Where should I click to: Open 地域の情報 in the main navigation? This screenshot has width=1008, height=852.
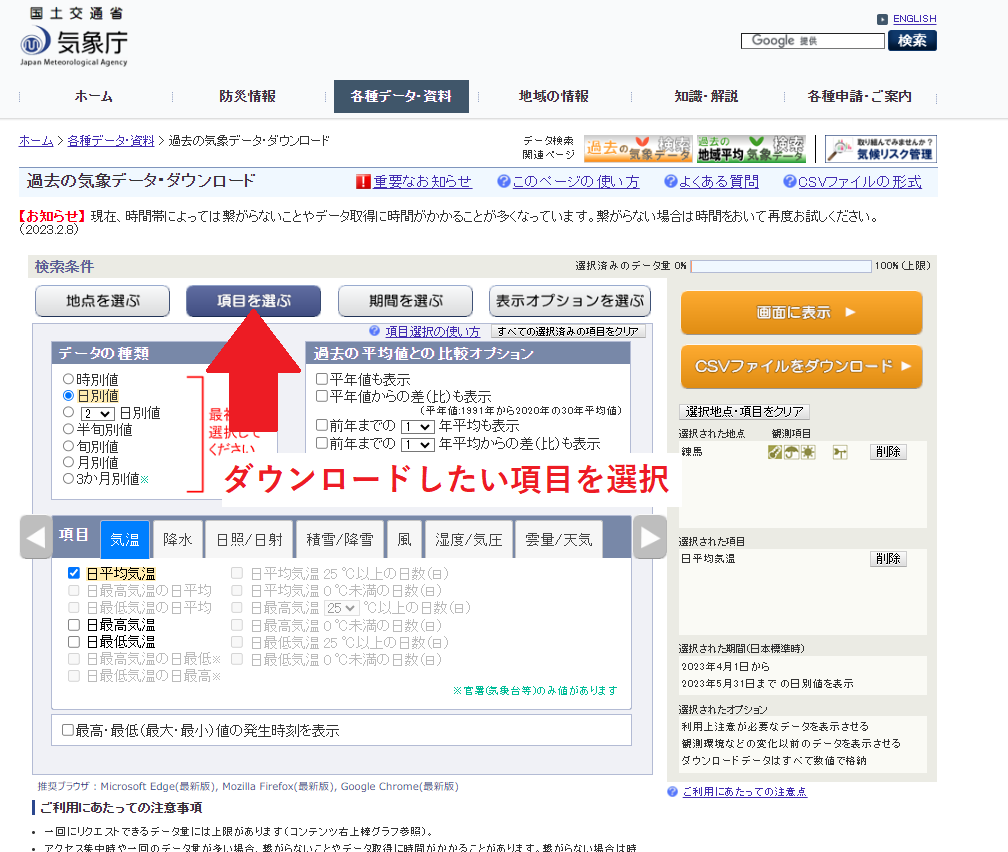(554, 96)
